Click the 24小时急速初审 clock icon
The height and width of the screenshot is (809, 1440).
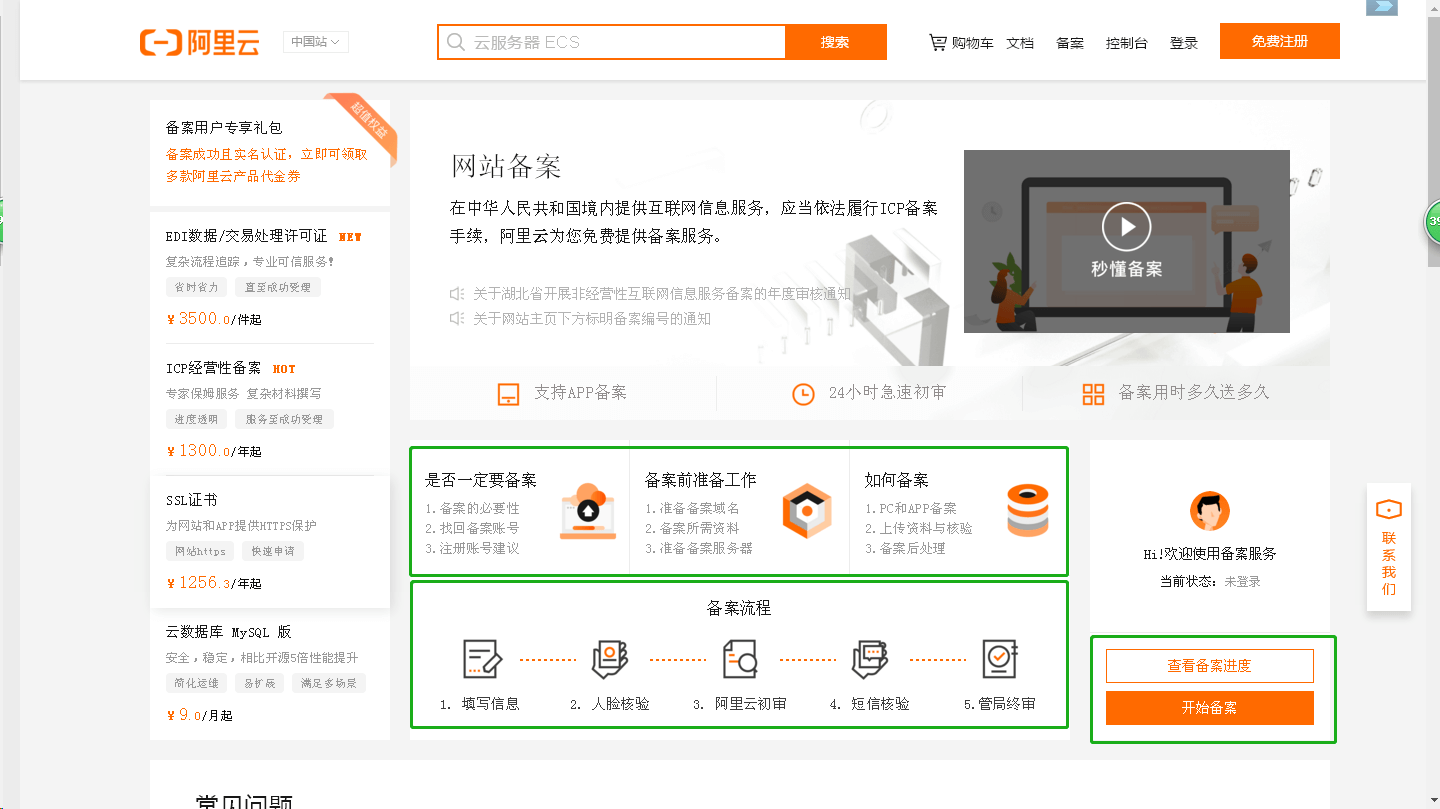pos(803,394)
